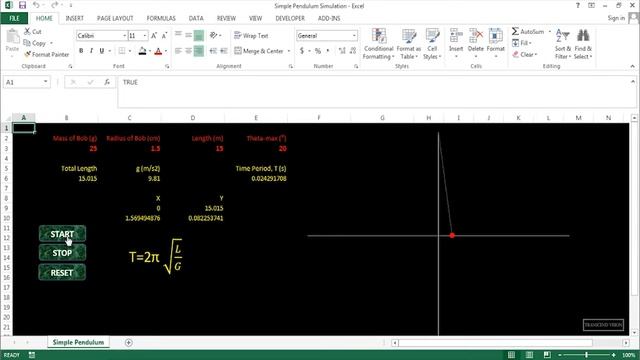Click the Decrease Decimal icon
Viewport: 640px width, 360px height.
353,51
